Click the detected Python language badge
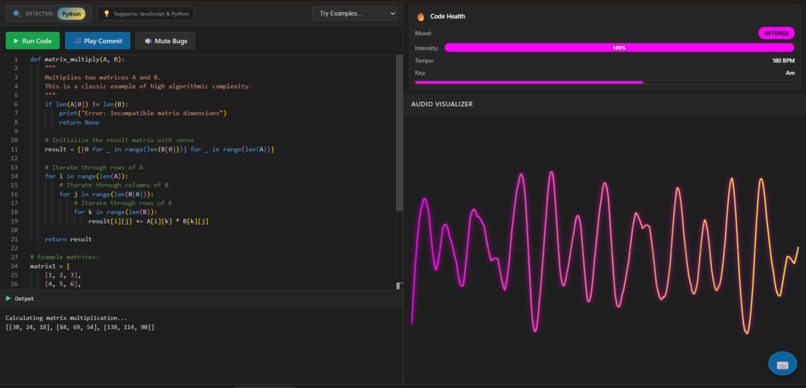The image size is (806, 388). tap(71, 14)
